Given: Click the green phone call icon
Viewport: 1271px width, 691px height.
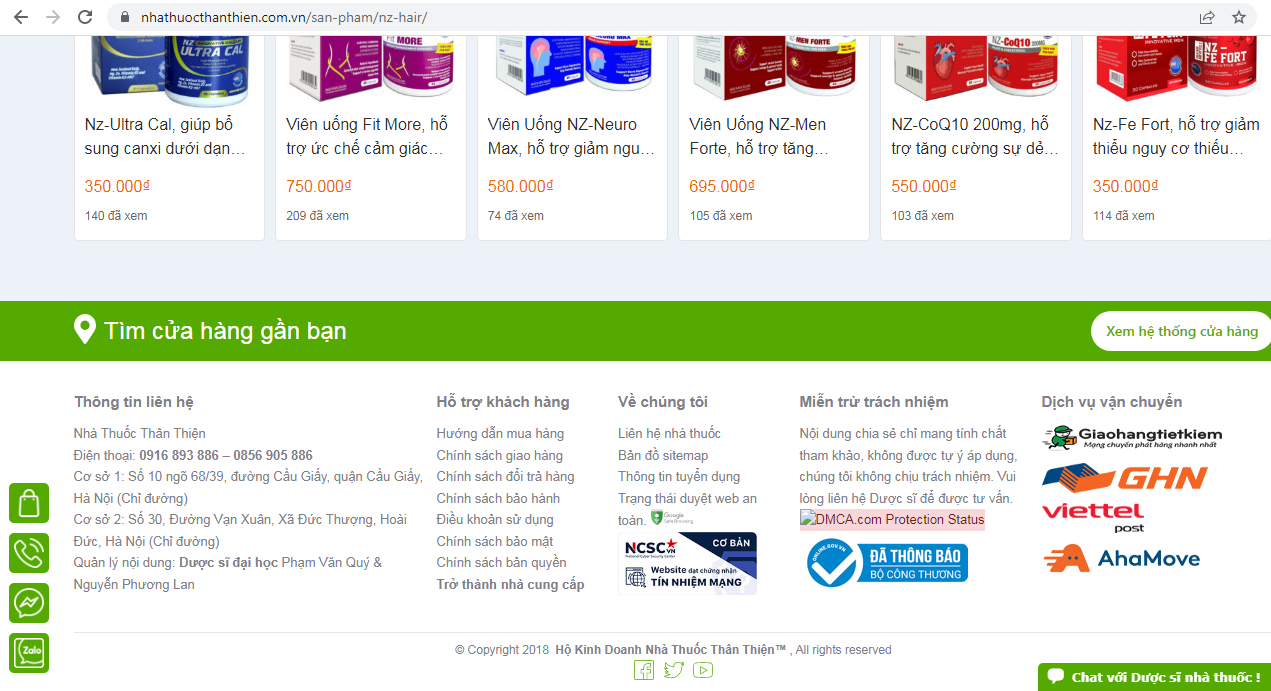Looking at the screenshot, I should [29, 553].
